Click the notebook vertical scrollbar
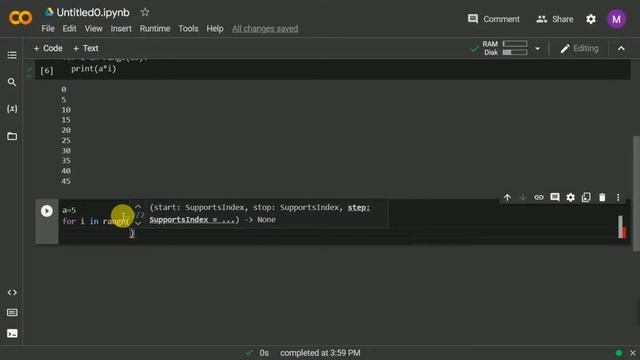The height and width of the screenshot is (360, 640). click(636, 194)
